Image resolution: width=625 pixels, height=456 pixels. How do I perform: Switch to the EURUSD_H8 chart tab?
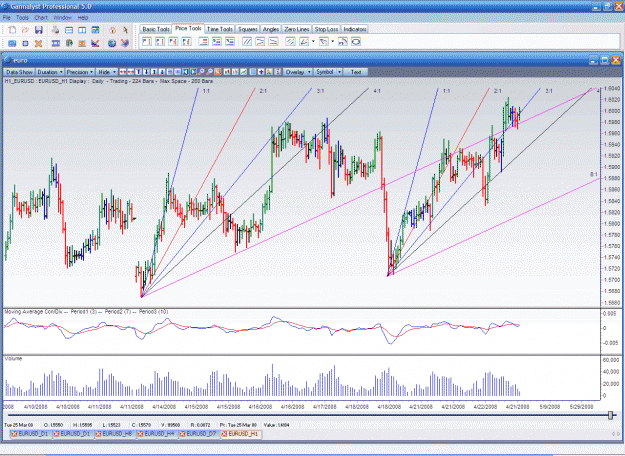click(x=116, y=434)
